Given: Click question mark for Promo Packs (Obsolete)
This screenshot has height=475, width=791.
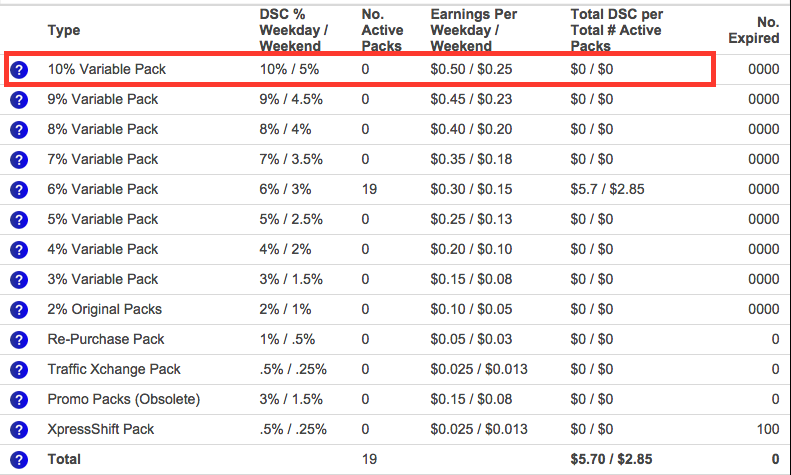Looking at the screenshot, I should (18, 400).
